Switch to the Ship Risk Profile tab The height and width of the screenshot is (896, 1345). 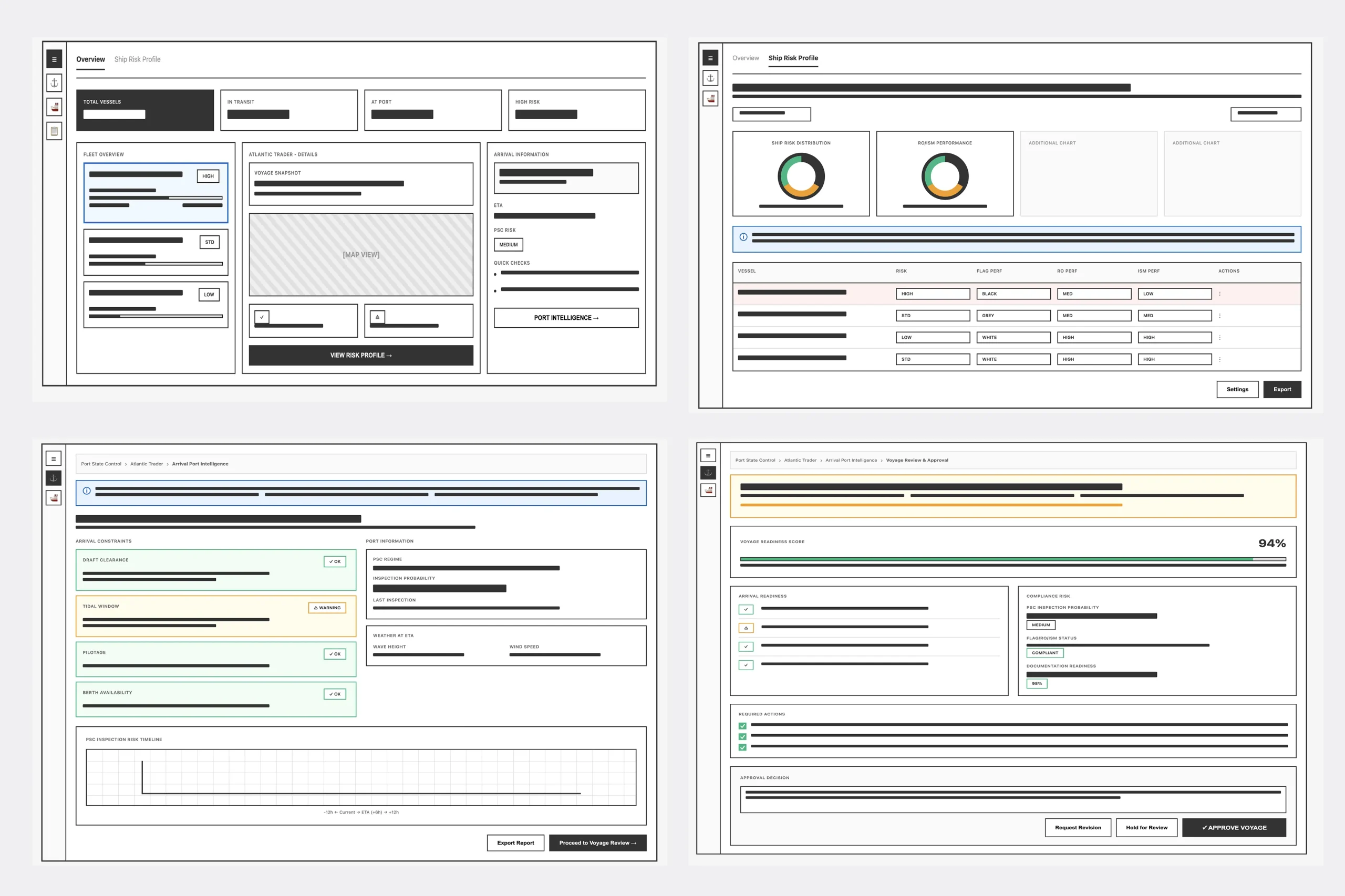coord(137,59)
